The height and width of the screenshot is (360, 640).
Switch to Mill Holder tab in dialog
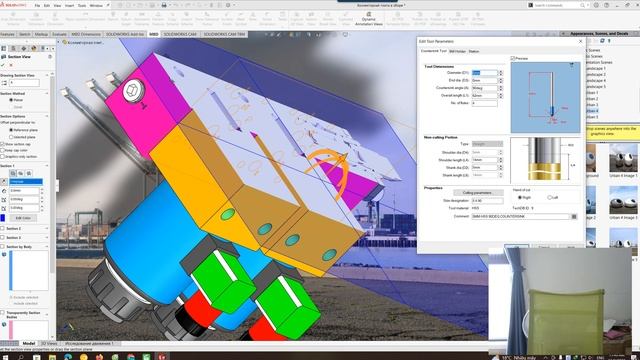[x=457, y=51]
